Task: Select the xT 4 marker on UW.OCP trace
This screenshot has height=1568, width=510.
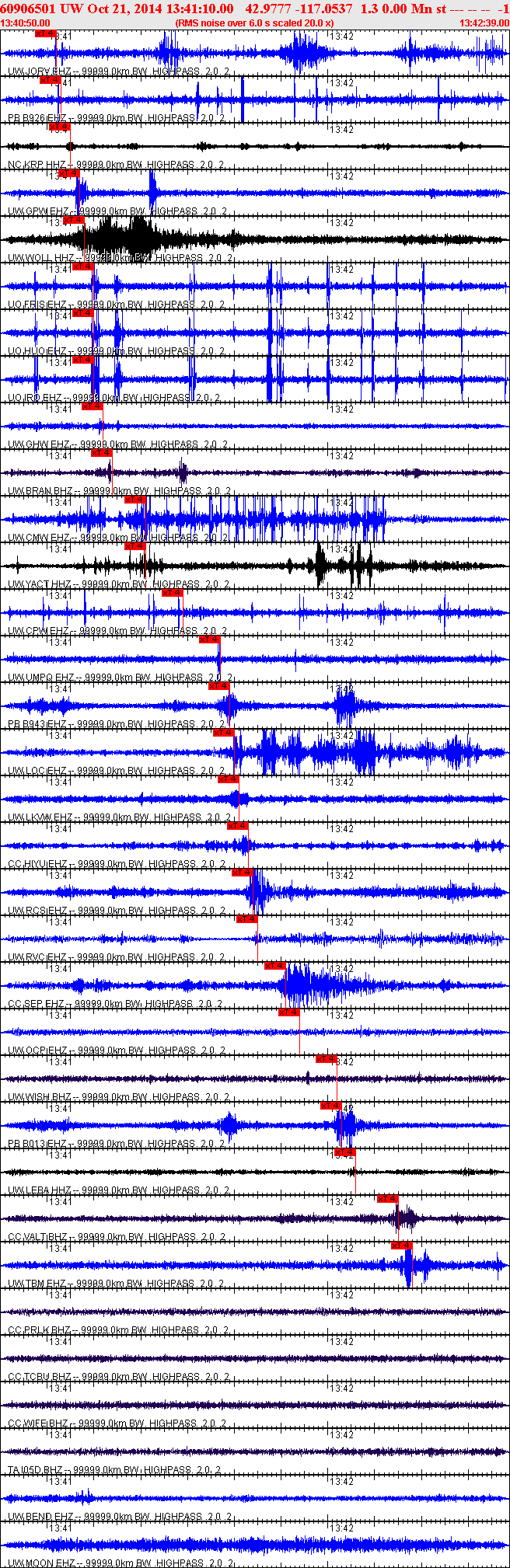Action: point(289,1012)
